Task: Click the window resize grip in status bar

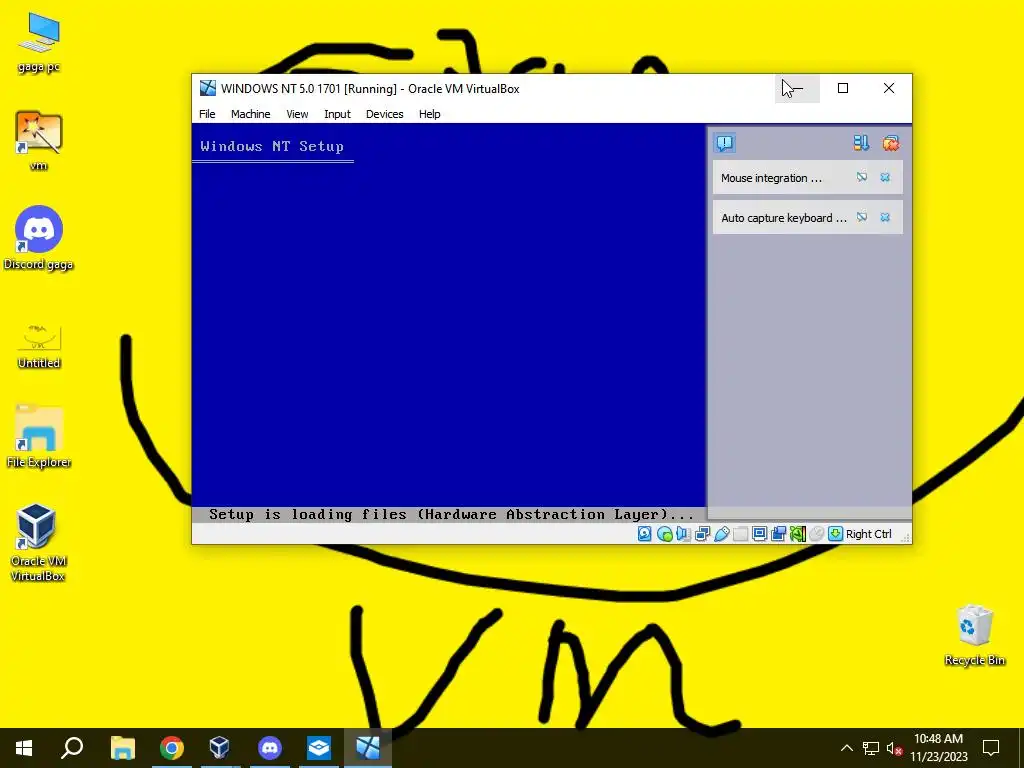Action: (x=905, y=537)
